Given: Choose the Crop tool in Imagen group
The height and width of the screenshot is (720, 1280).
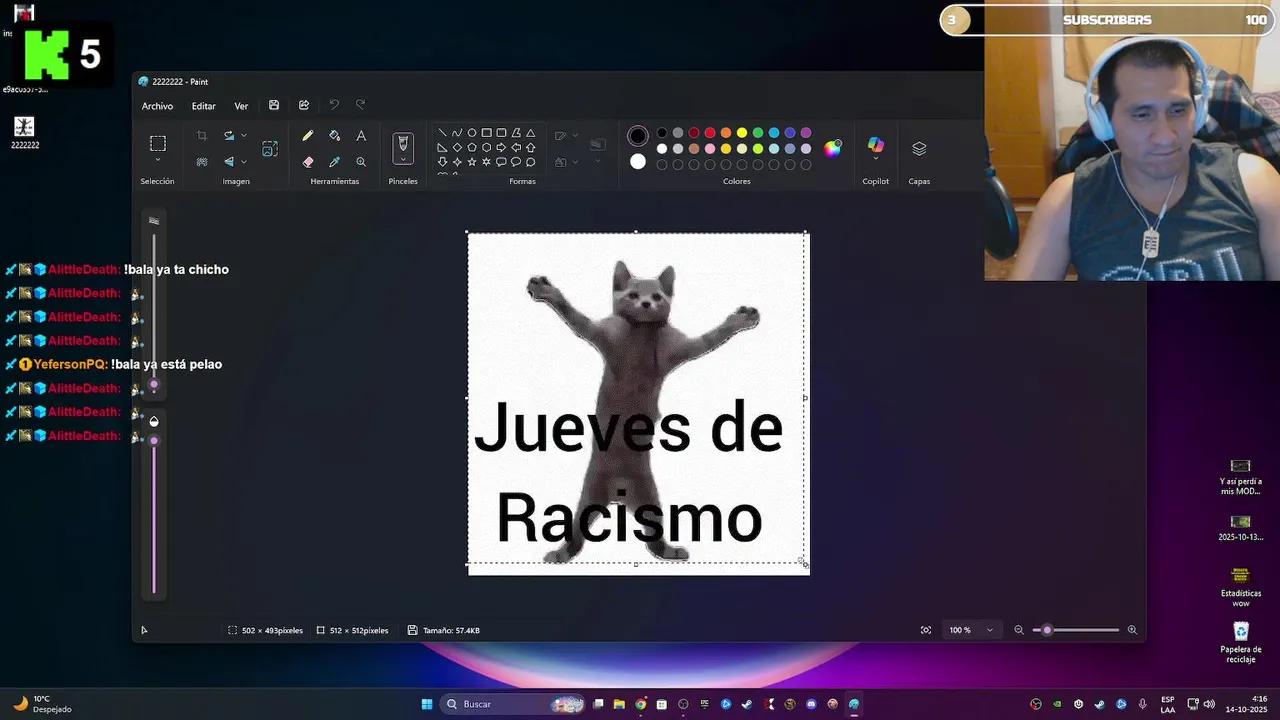Looking at the screenshot, I should pos(202,135).
